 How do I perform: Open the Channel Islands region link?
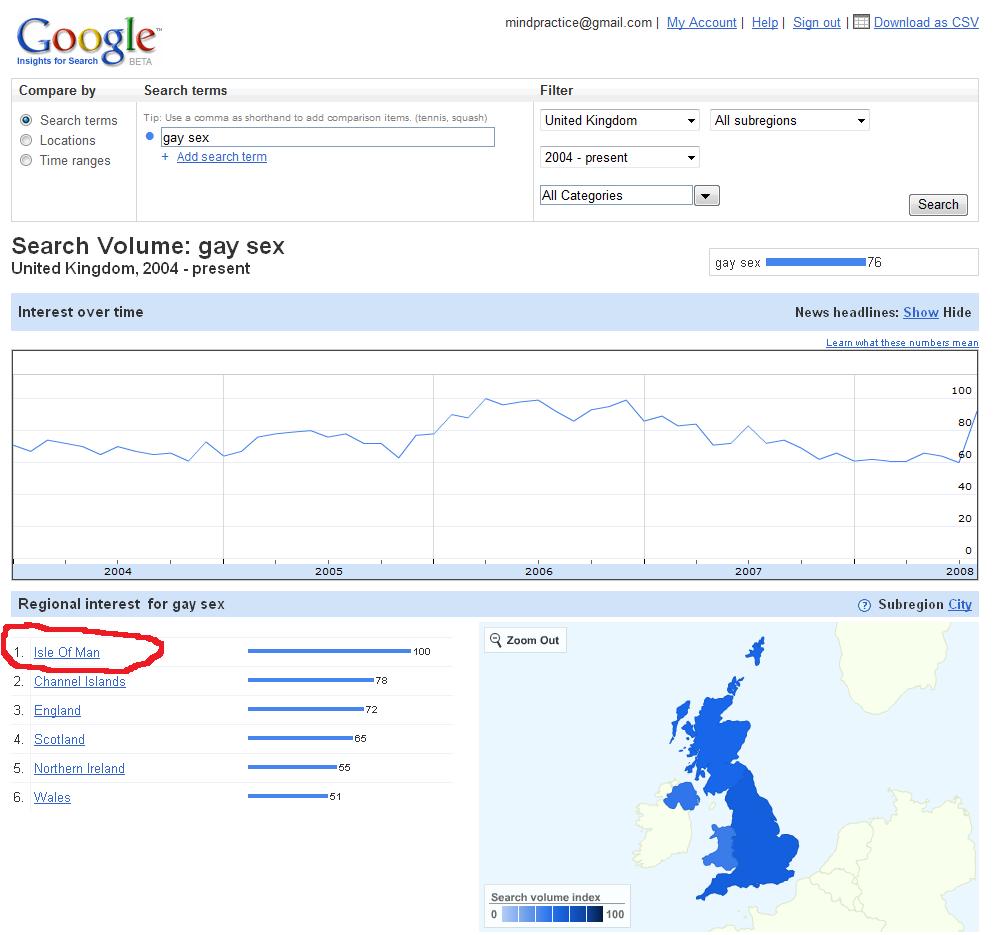79,681
